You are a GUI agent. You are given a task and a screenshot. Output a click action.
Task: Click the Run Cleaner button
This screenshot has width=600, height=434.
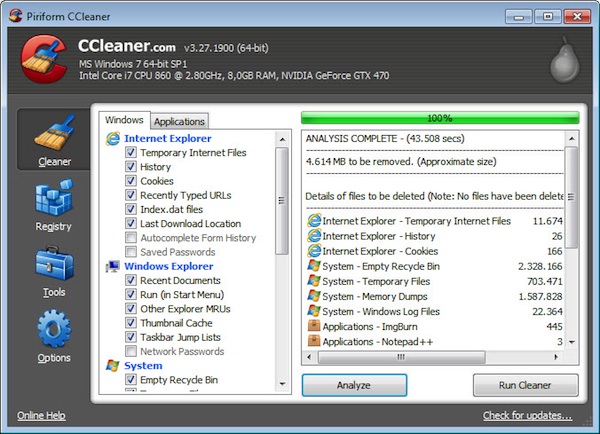tap(525, 385)
